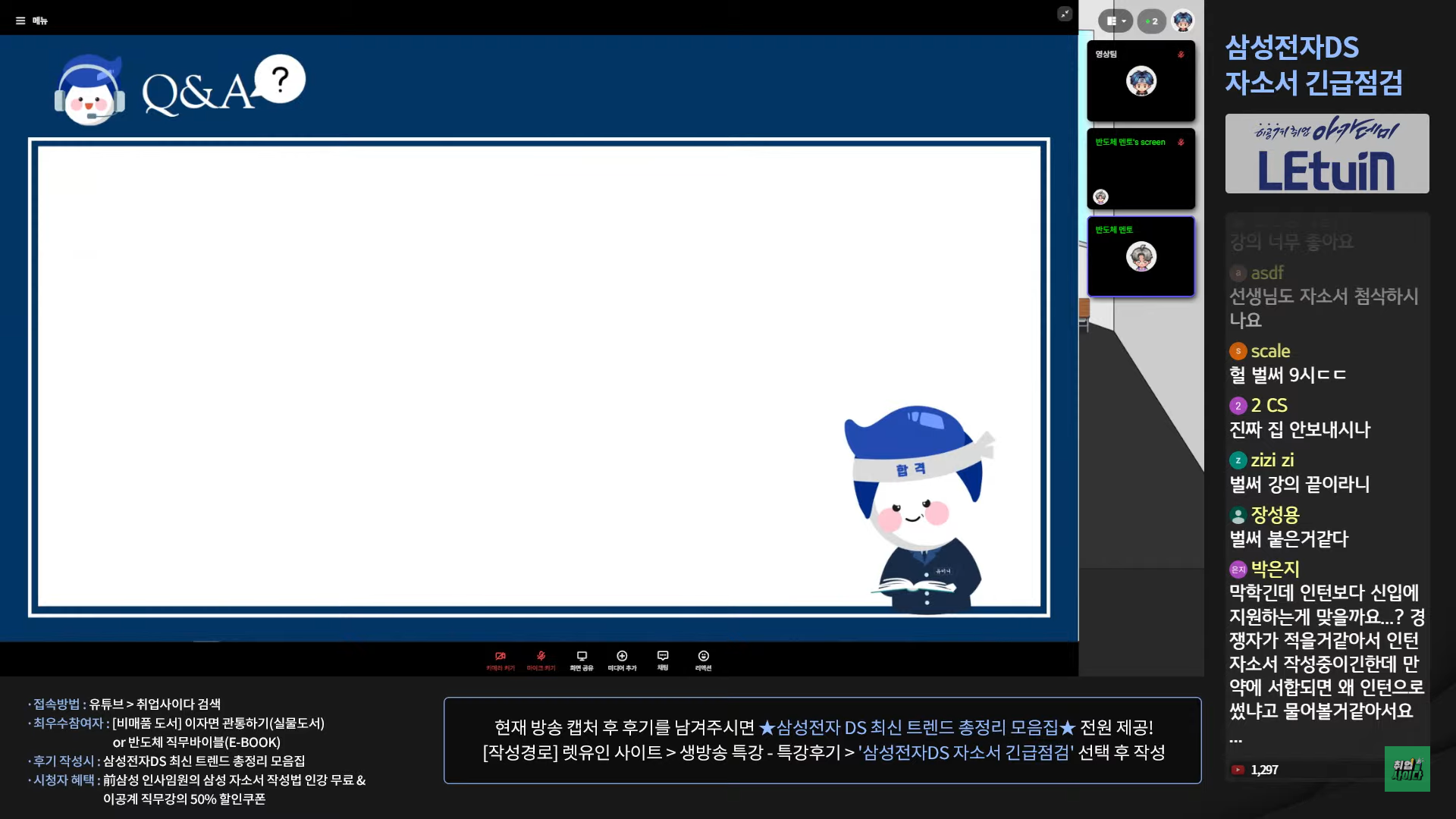Turn on the camera (카메라 켜기)

(x=500, y=660)
